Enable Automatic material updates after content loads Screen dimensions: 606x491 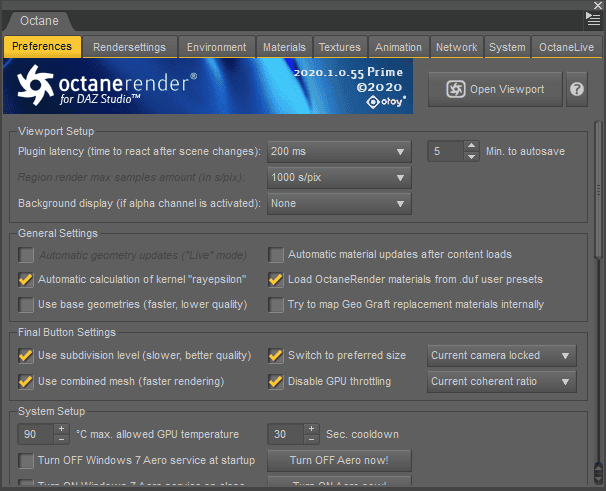[276, 255]
